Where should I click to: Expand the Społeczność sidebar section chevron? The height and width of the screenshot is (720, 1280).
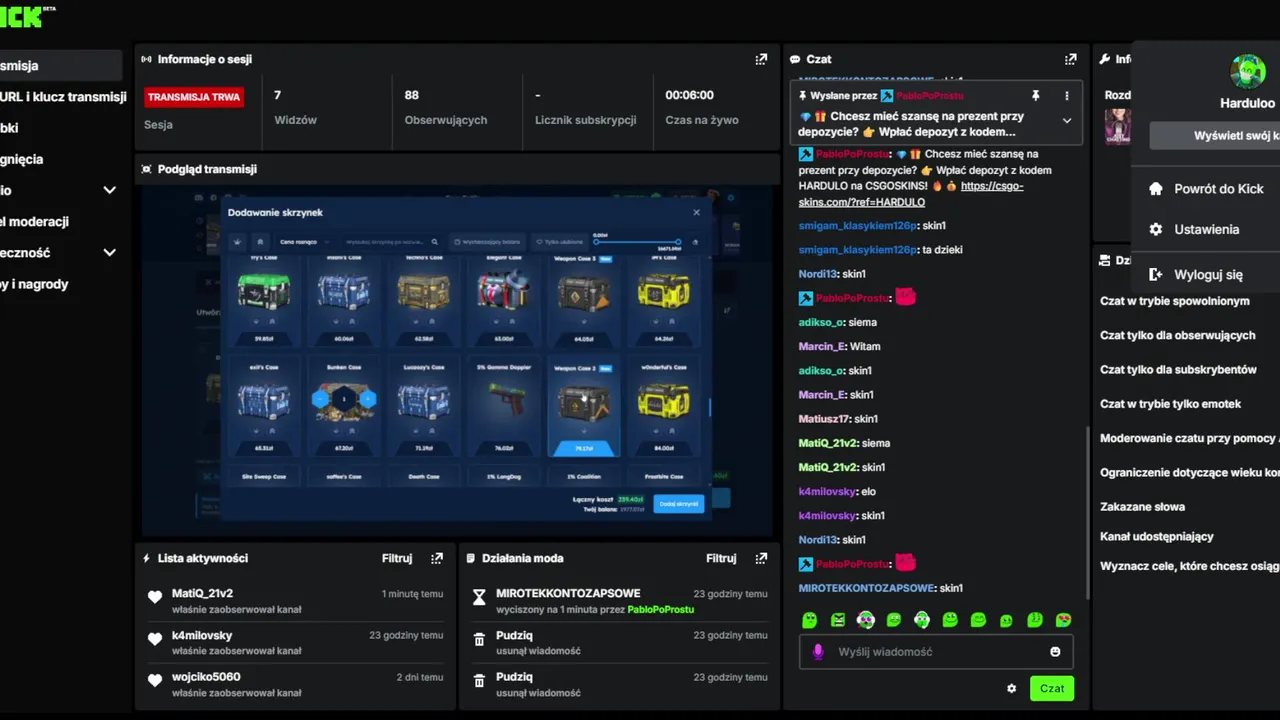tap(110, 253)
